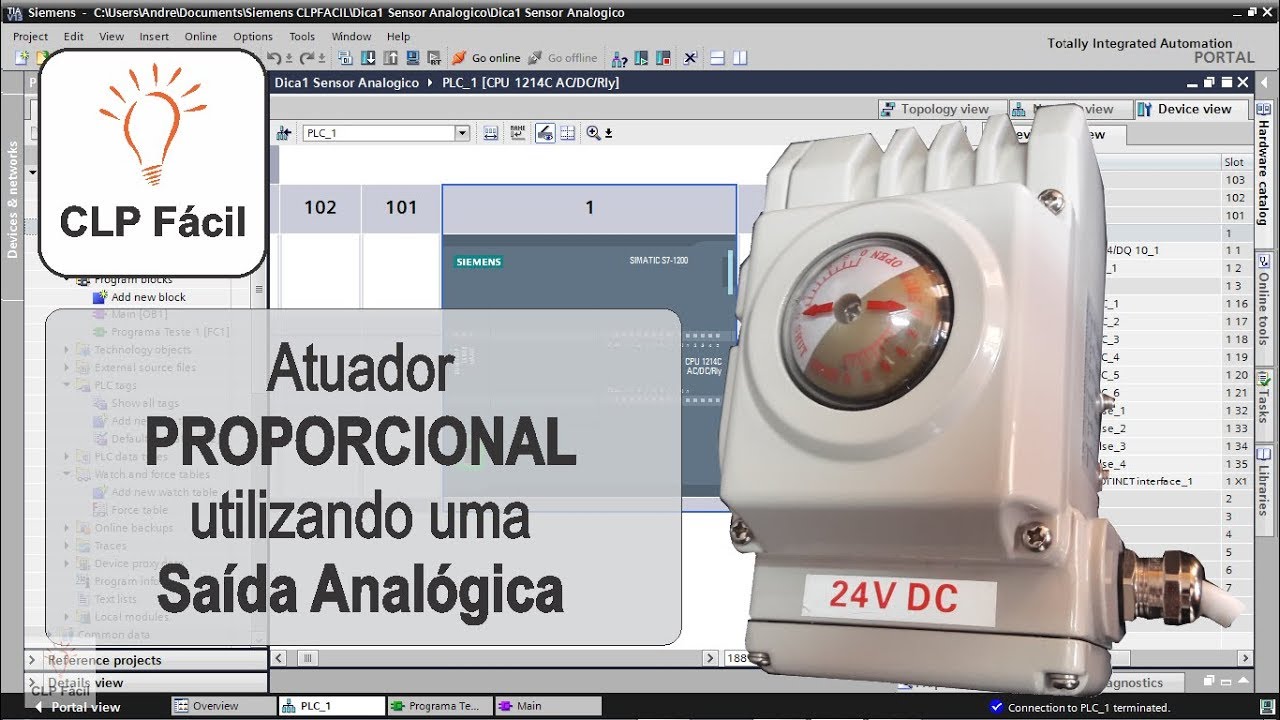Viewport: 1280px width, 720px height.
Task: Open the Programa Te... taskbar tab
Action: click(440, 706)
